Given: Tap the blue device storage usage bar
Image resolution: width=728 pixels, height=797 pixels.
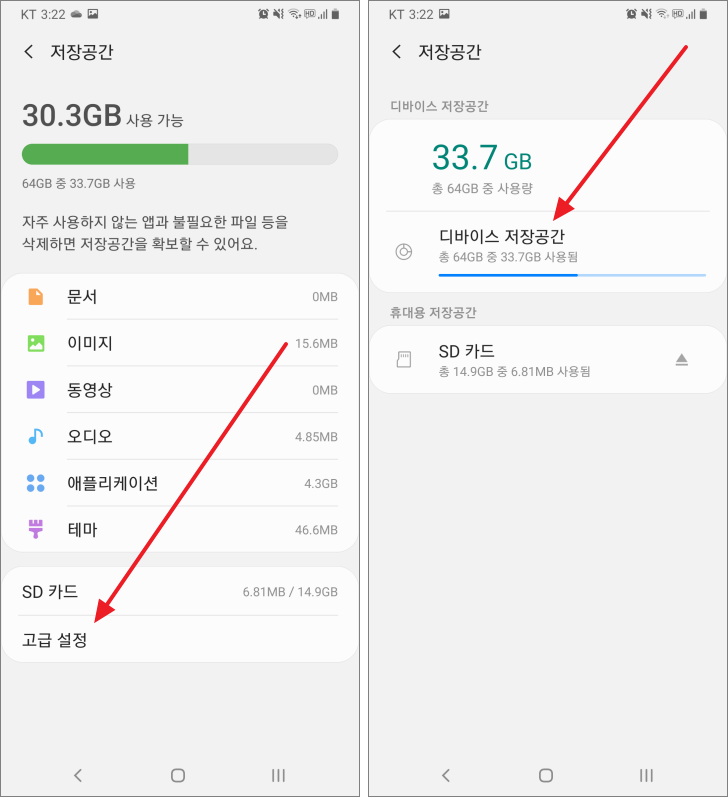Looking at the screenshot, I should 572,275.
